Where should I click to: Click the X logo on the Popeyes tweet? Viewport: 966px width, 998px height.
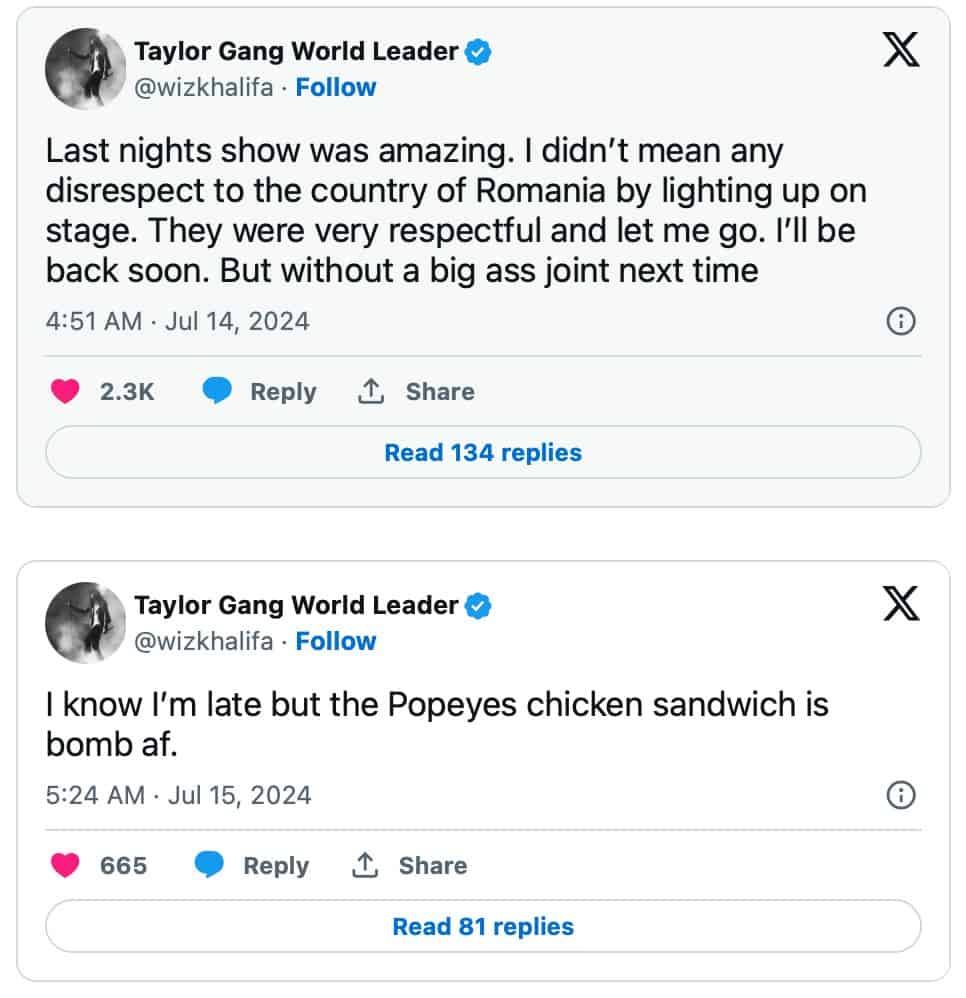click(x=901, y=603)
